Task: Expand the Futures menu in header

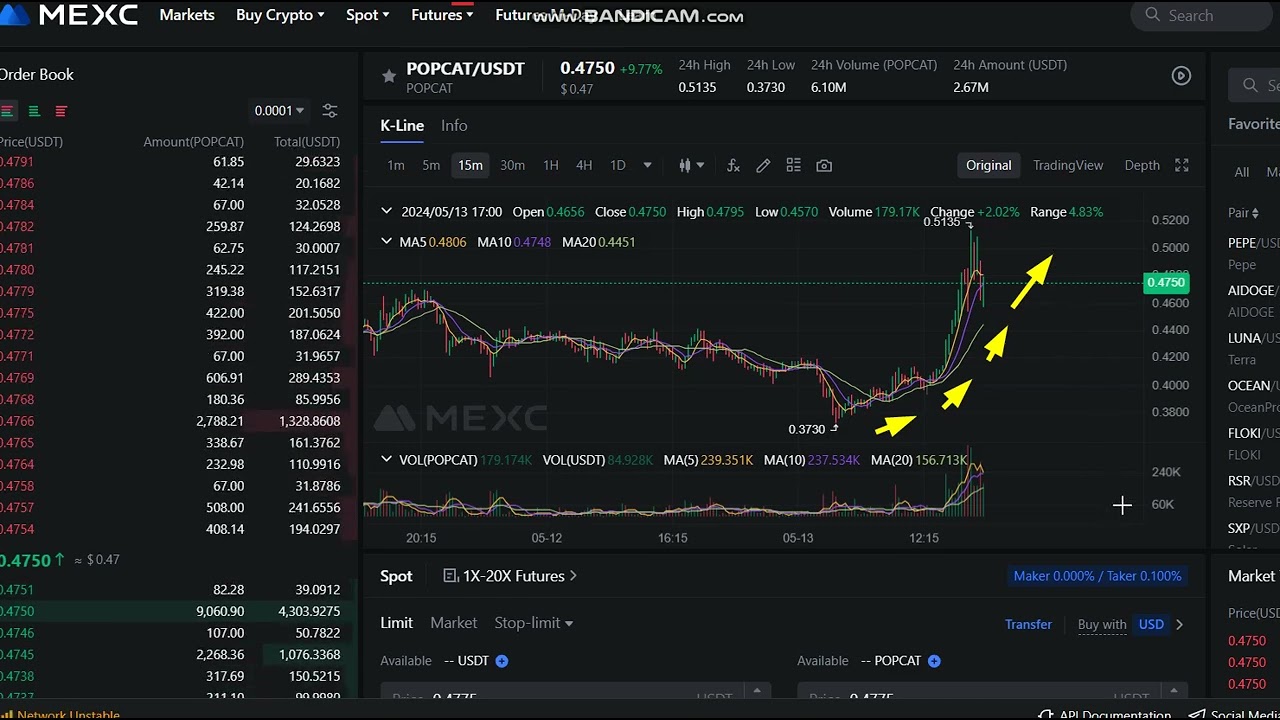Action: pyautogui.click(x=442, y=15)
